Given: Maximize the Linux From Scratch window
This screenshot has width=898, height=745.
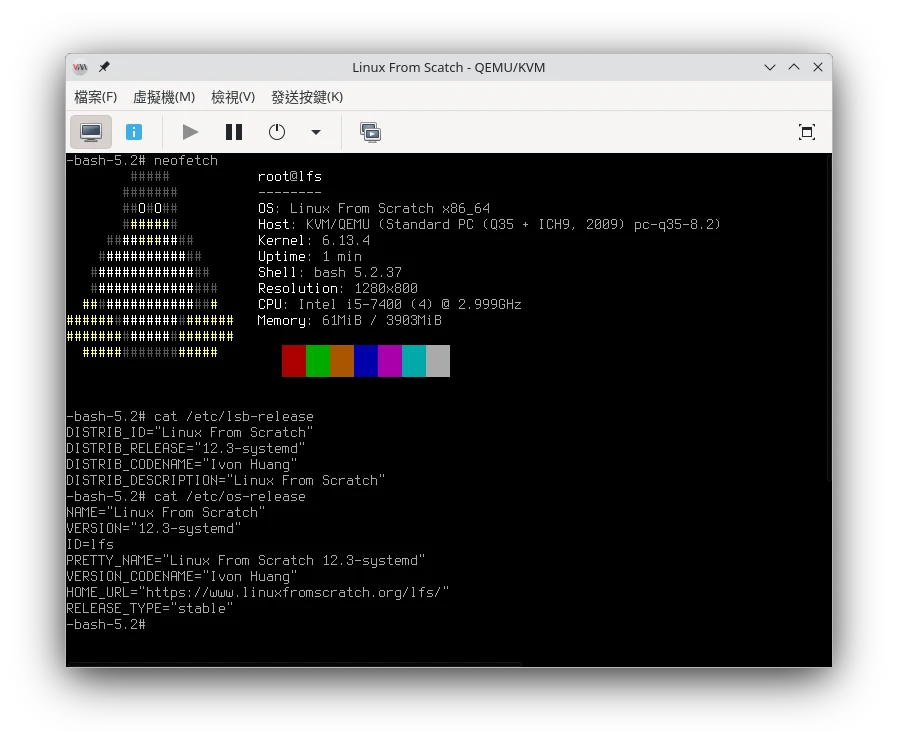Looking at the screenshot, I should click(793, 67).
